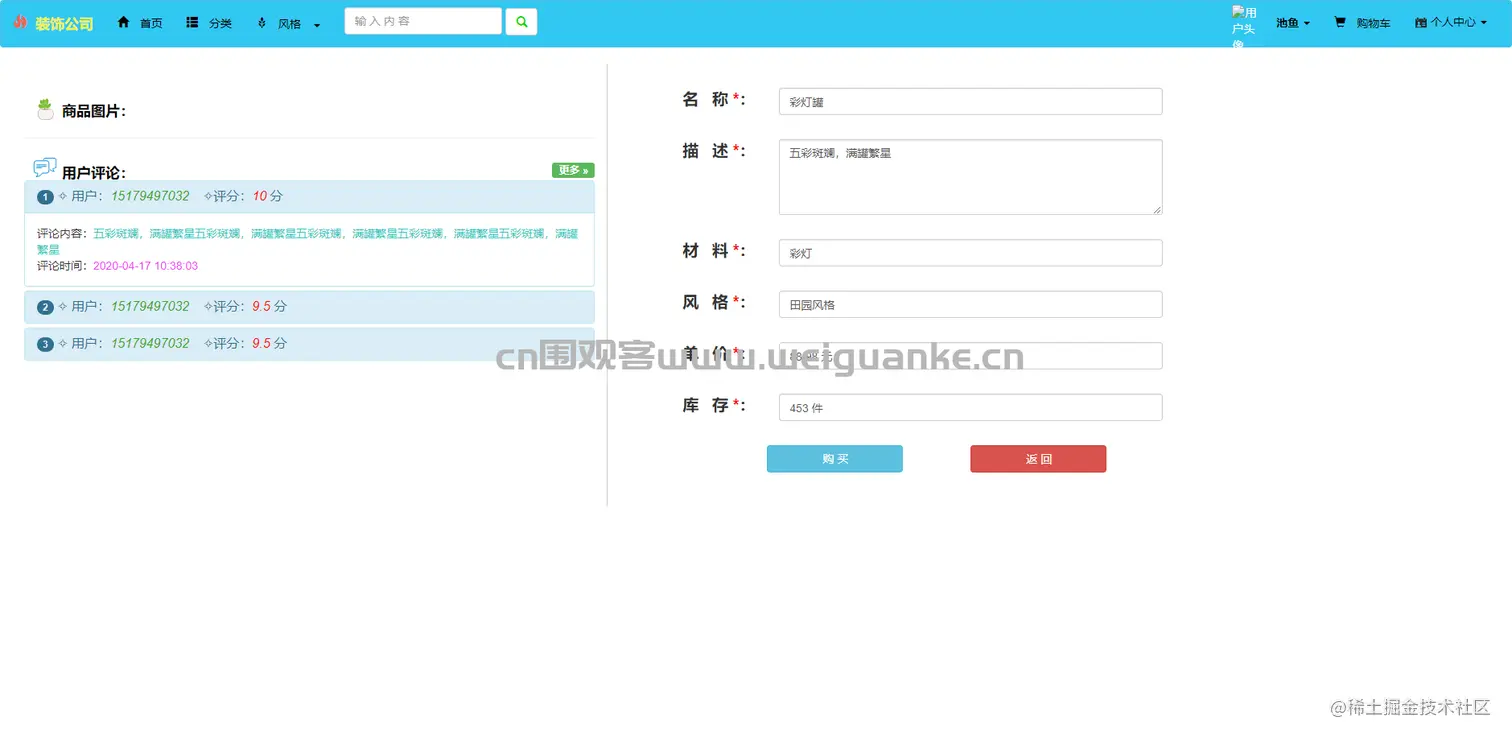The width and height of the screenshot is (1512, 739).
Task: Click the home icon in navbar
Action: pyautogui.click(x=124, y=22)
